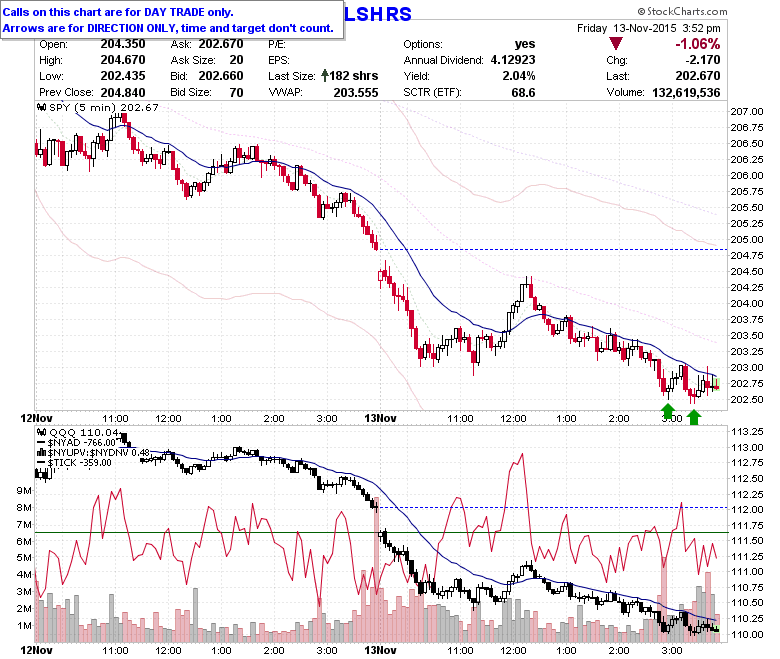Click the Yield value 2.04%
This screenshot has height=659, width=780.
click(519, 76)
